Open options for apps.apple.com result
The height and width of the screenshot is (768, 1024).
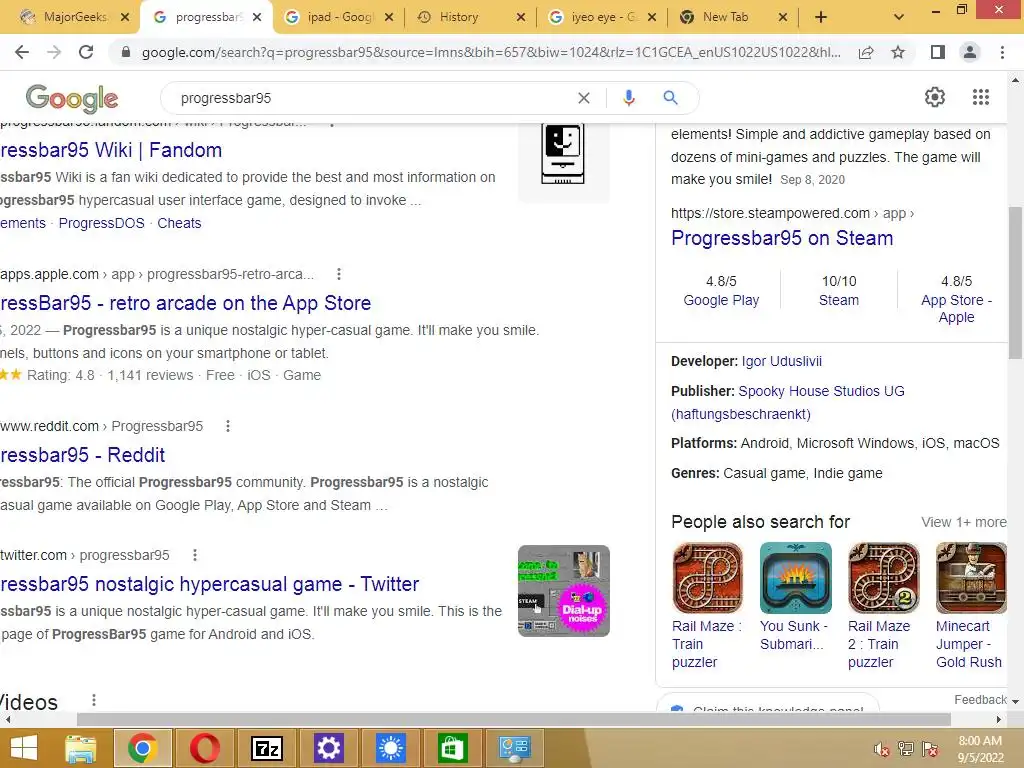click(338, 274)
